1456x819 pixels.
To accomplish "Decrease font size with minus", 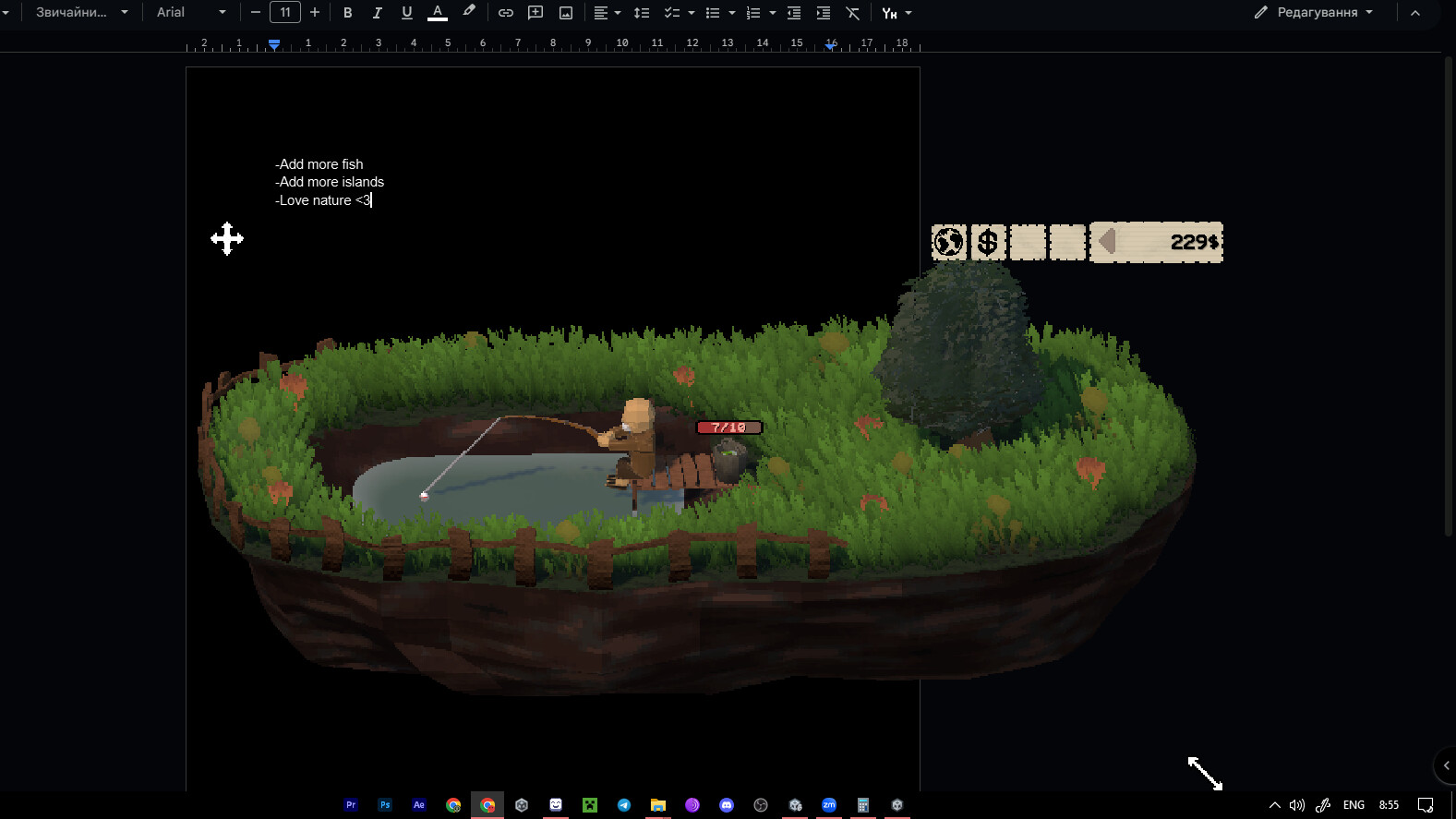I will 256,12.
